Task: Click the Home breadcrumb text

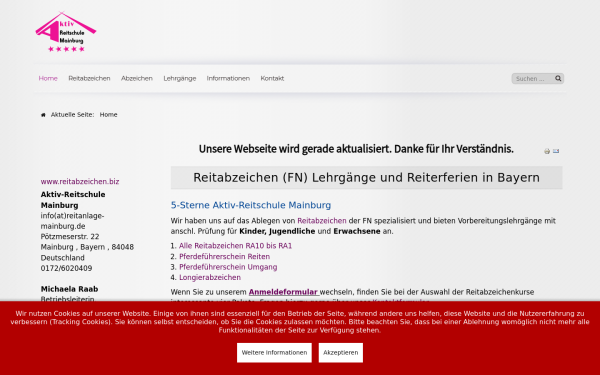Action: point(108,115)
